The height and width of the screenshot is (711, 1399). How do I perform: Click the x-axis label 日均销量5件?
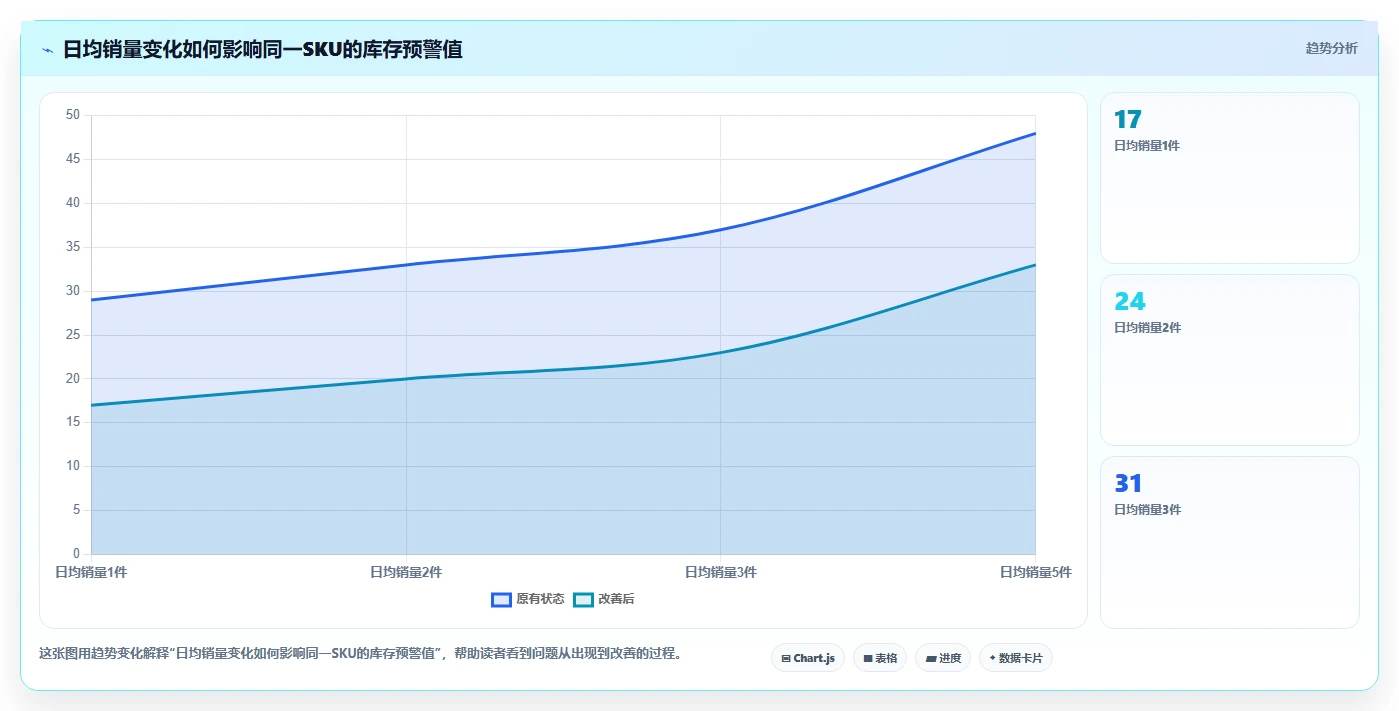pyautogui.click(x=1035, y=572)
